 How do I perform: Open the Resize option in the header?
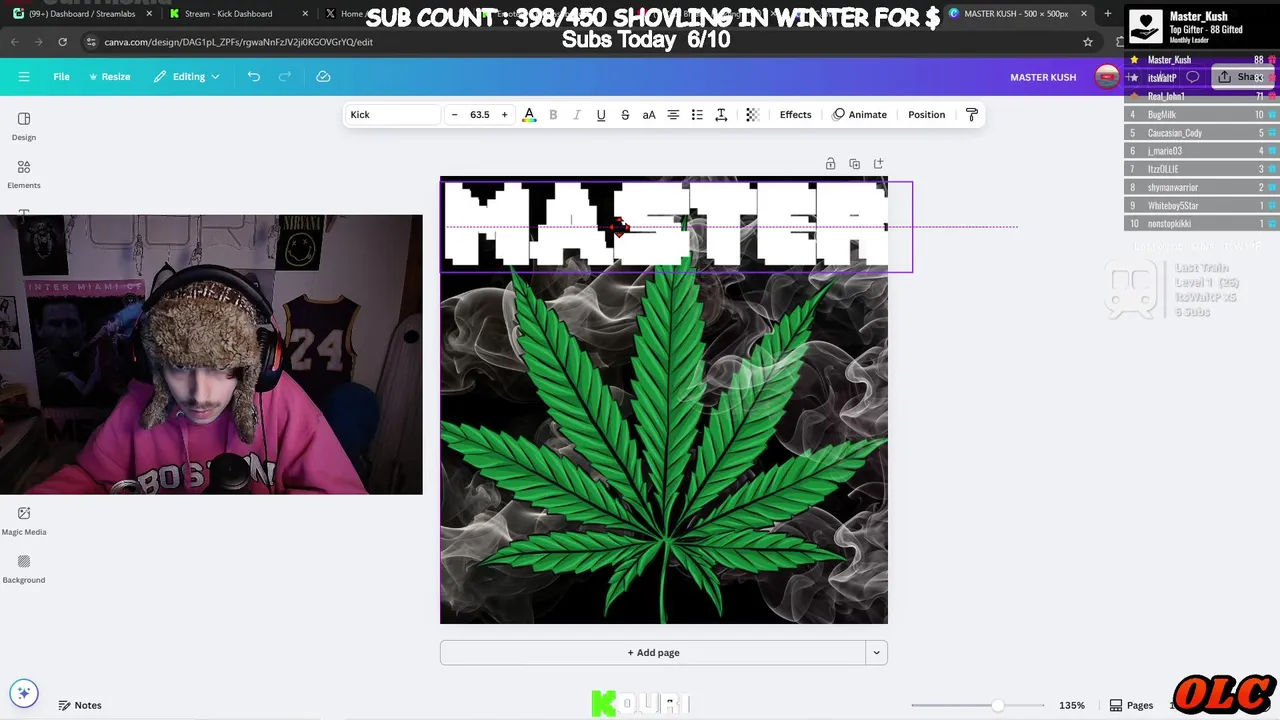[x=109, y=77]
